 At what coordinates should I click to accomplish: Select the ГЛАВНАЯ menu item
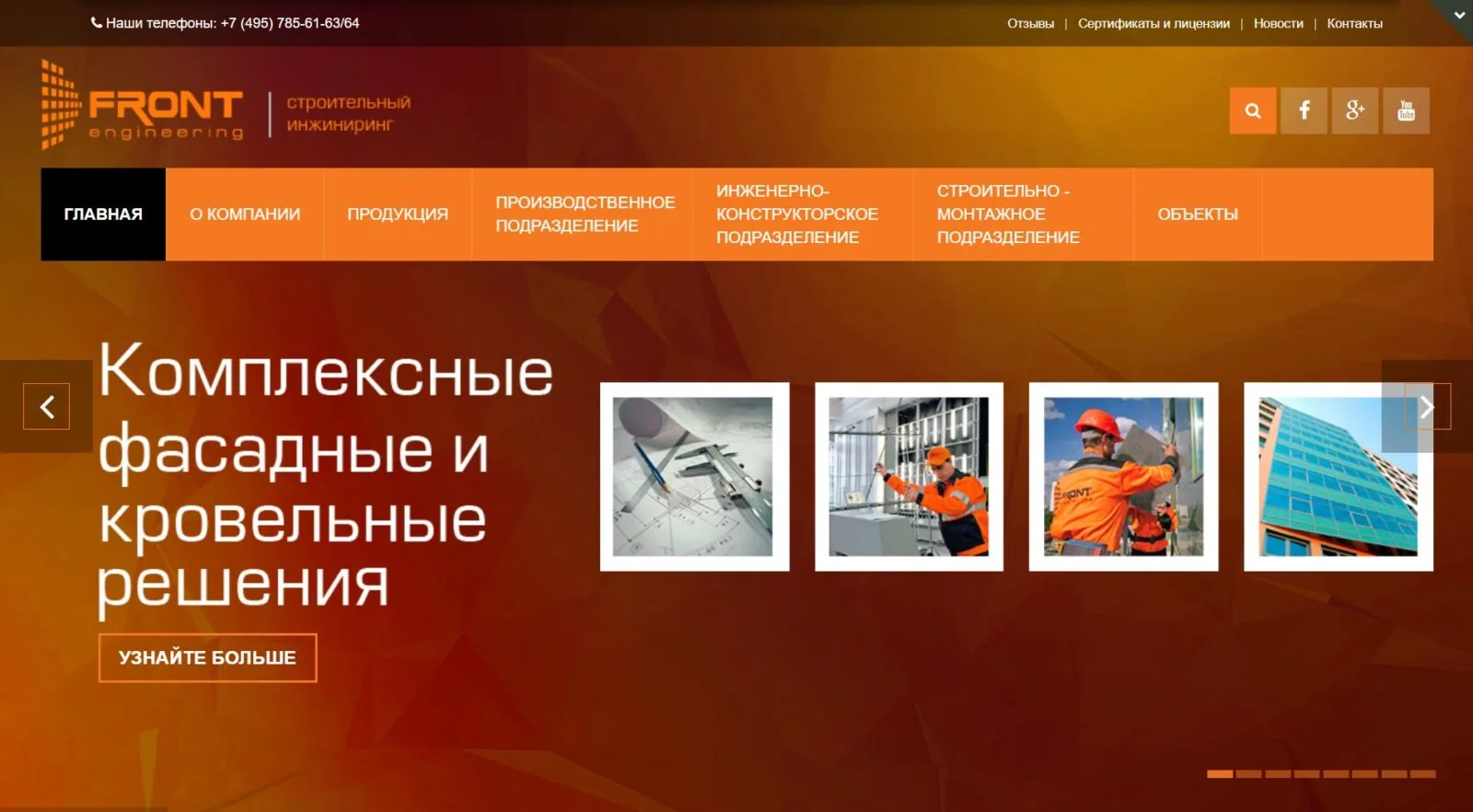click(103, 214)
